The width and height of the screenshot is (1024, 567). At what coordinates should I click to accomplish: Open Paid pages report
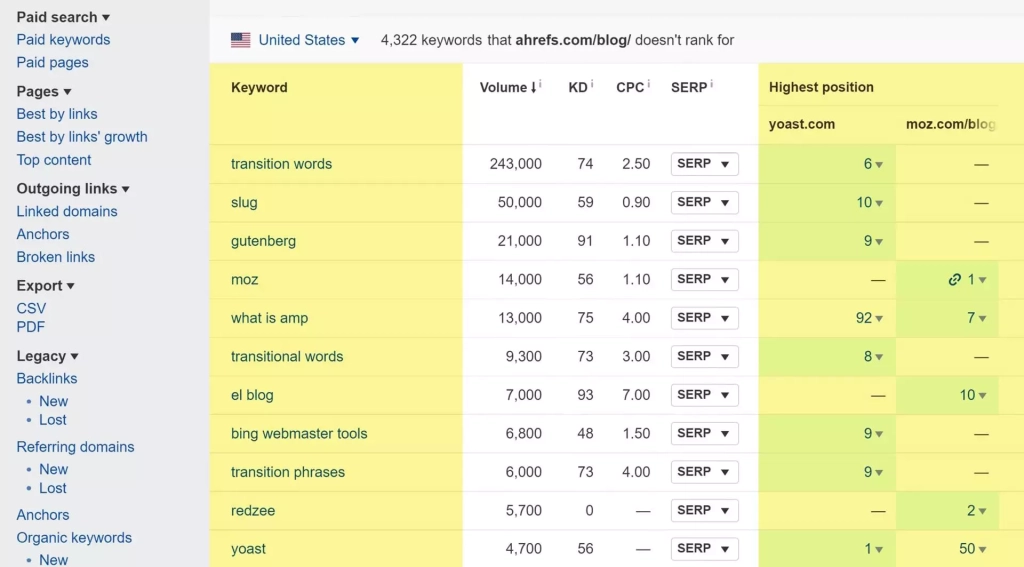pos(52,63)
